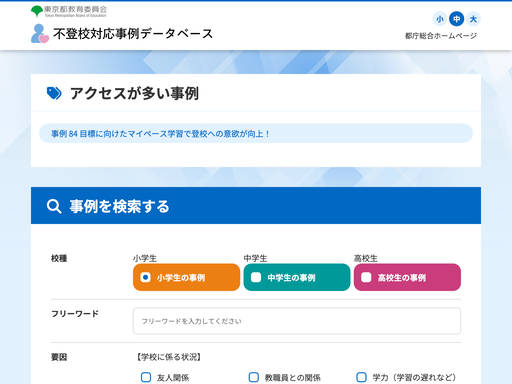Set font size to large with 大 button
512x384 pixels.
tap(473, 19)
